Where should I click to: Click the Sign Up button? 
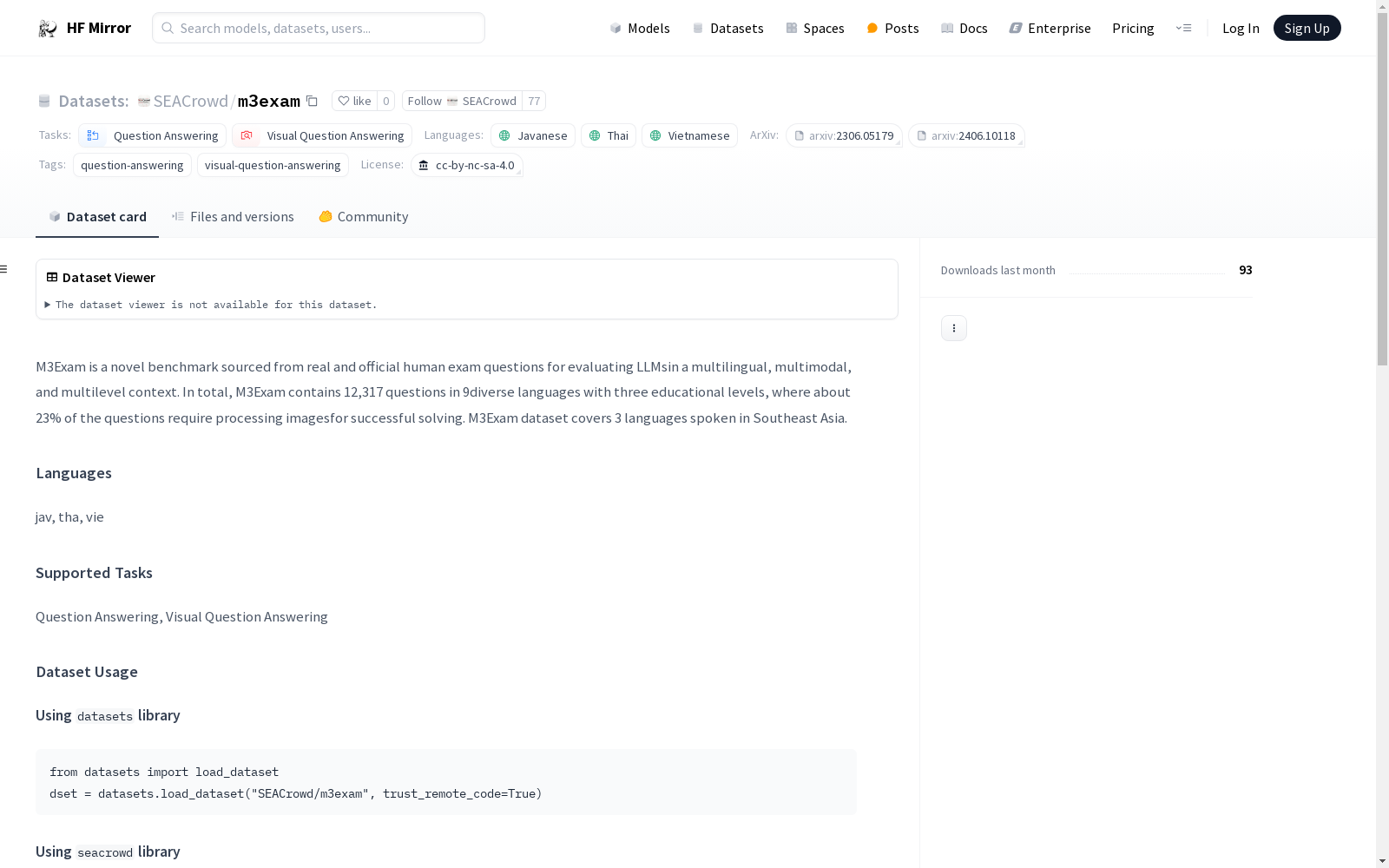click(x=1307, y=28)
